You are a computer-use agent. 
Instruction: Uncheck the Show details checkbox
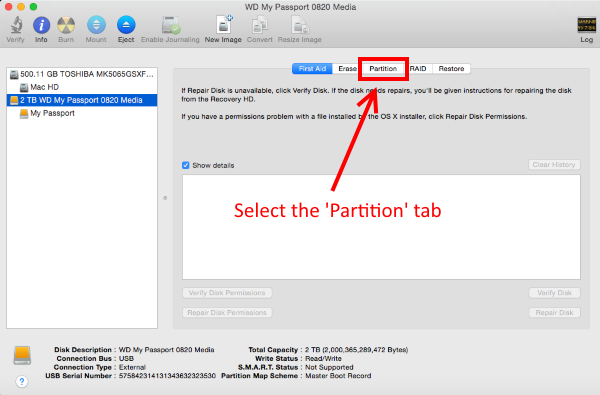186,165
